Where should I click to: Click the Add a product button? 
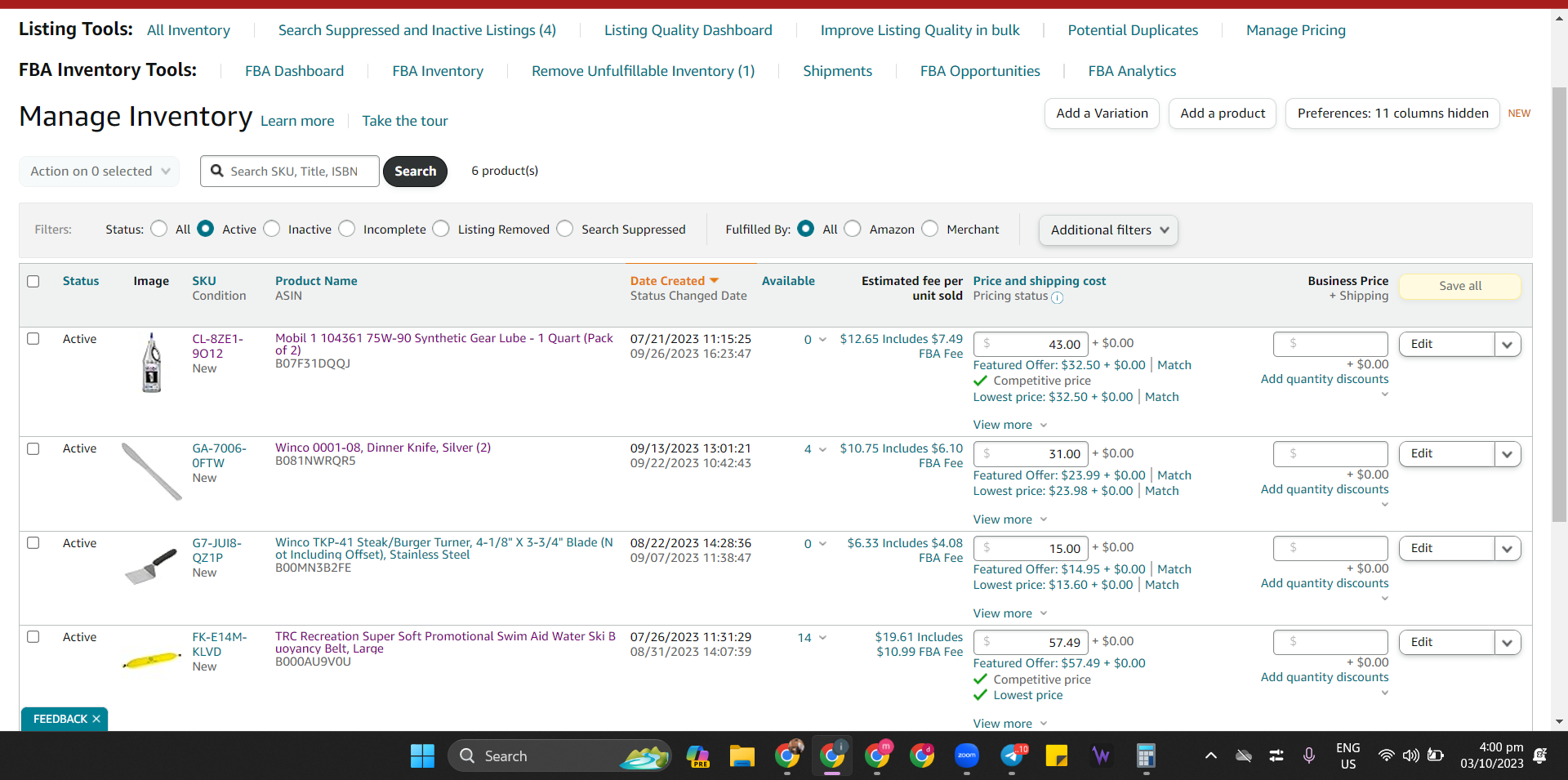pyautogui.click(x=1223, y=114)
